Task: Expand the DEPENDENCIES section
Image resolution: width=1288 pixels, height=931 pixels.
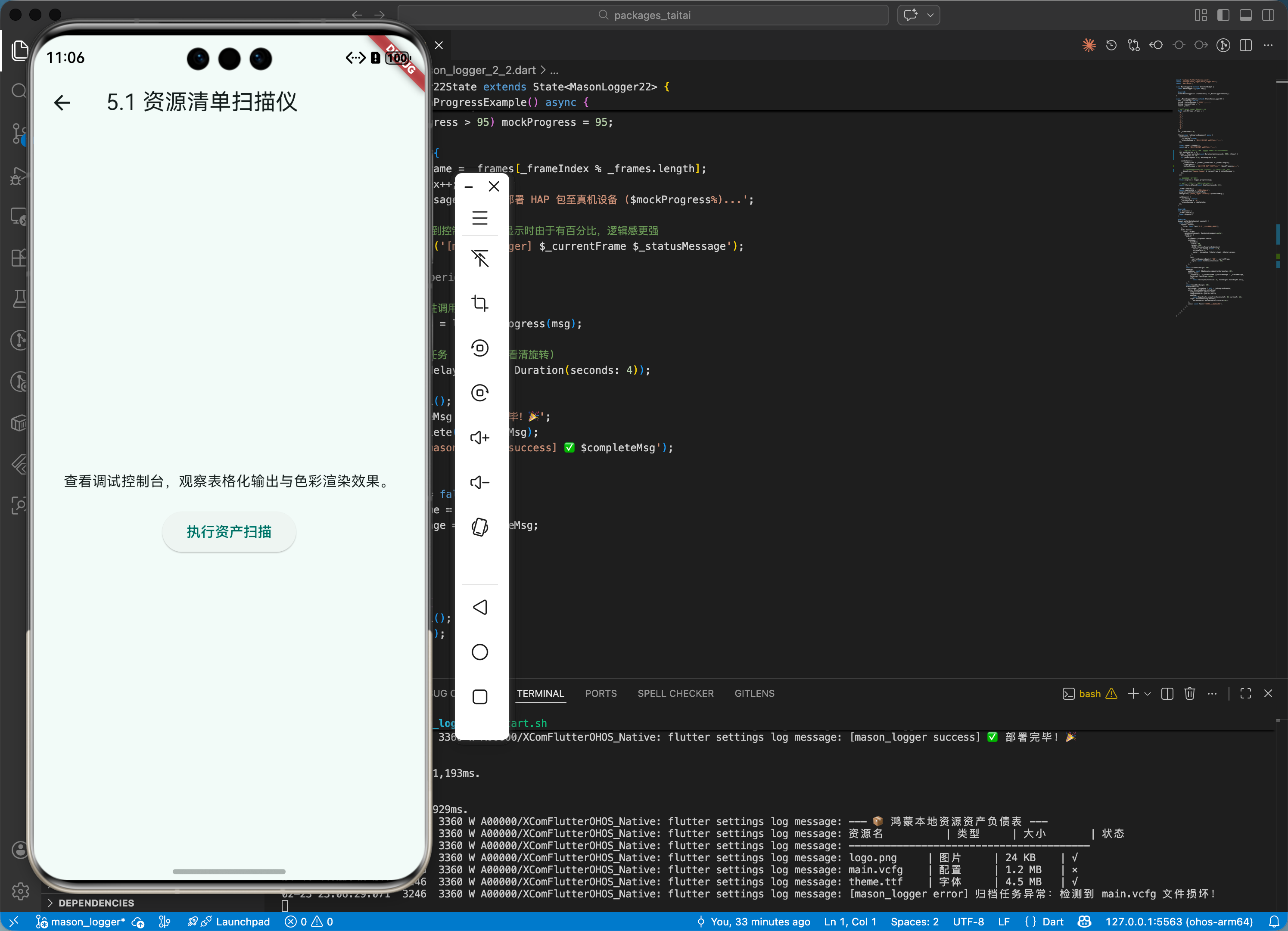Action: click(x=95, y=903)
